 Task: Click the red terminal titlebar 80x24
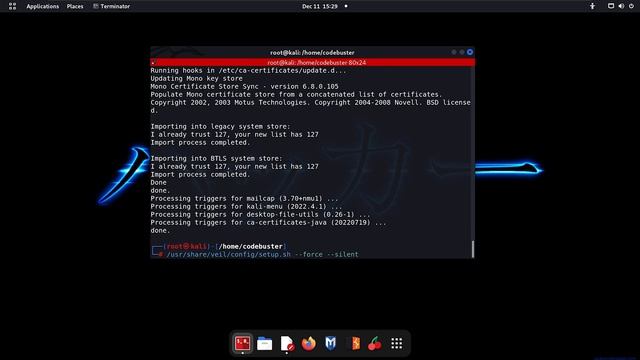313,62
